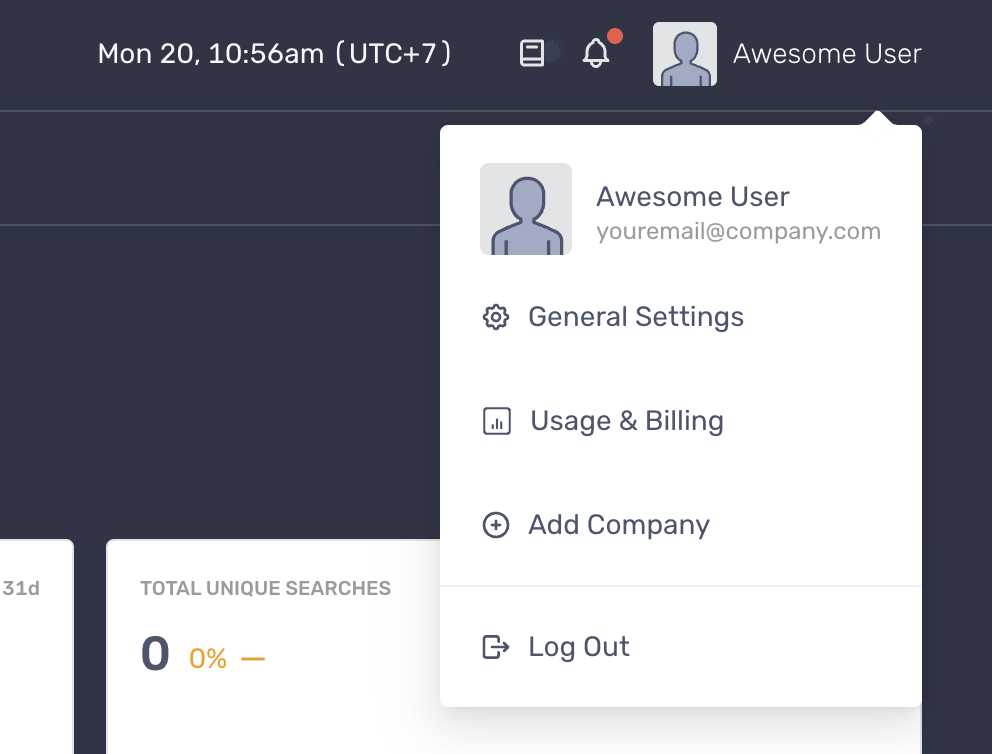Click the General Settings gear icon

[495, 317]
